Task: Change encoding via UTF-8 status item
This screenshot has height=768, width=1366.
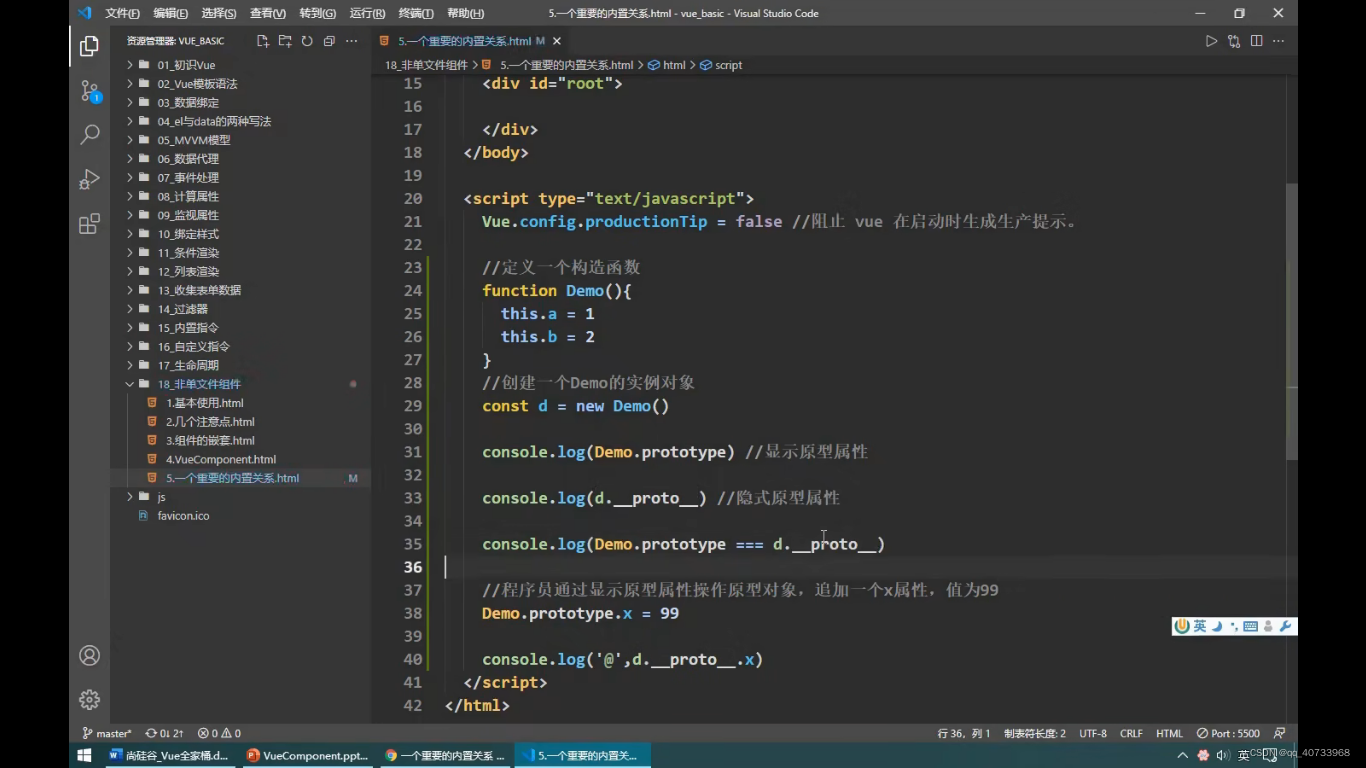Action: pos(1093,733)
